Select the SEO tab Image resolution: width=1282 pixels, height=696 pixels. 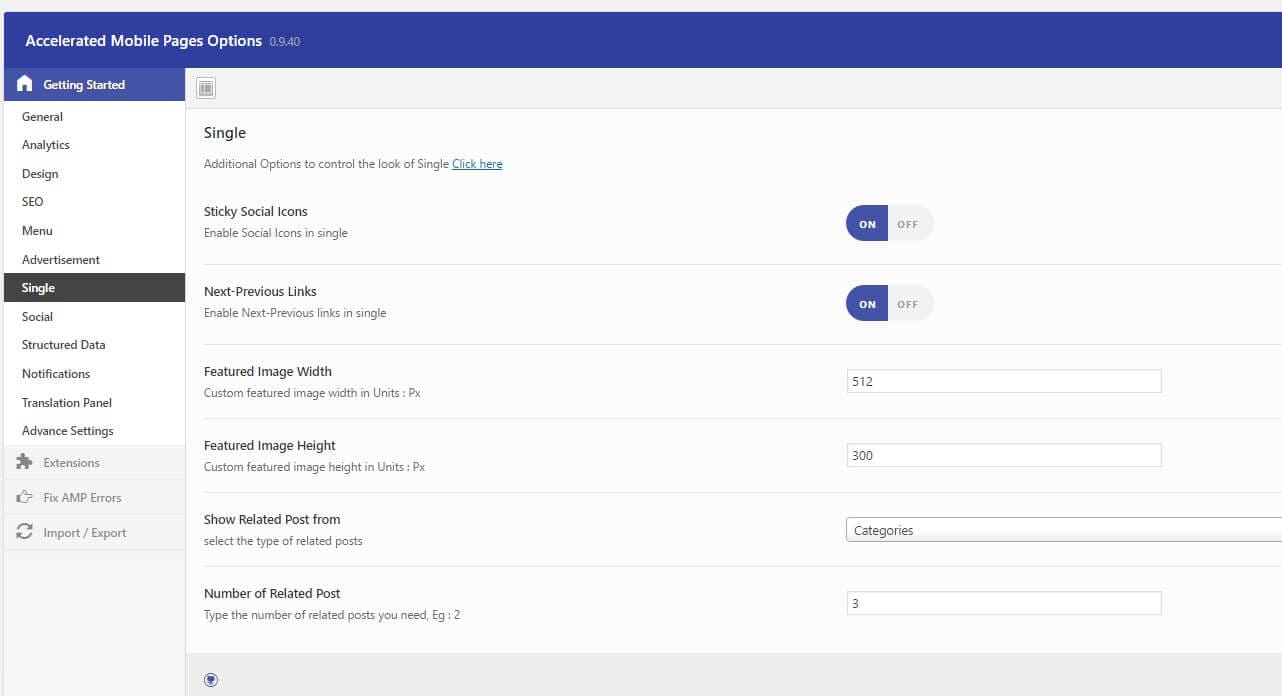(x=94, y=202)
